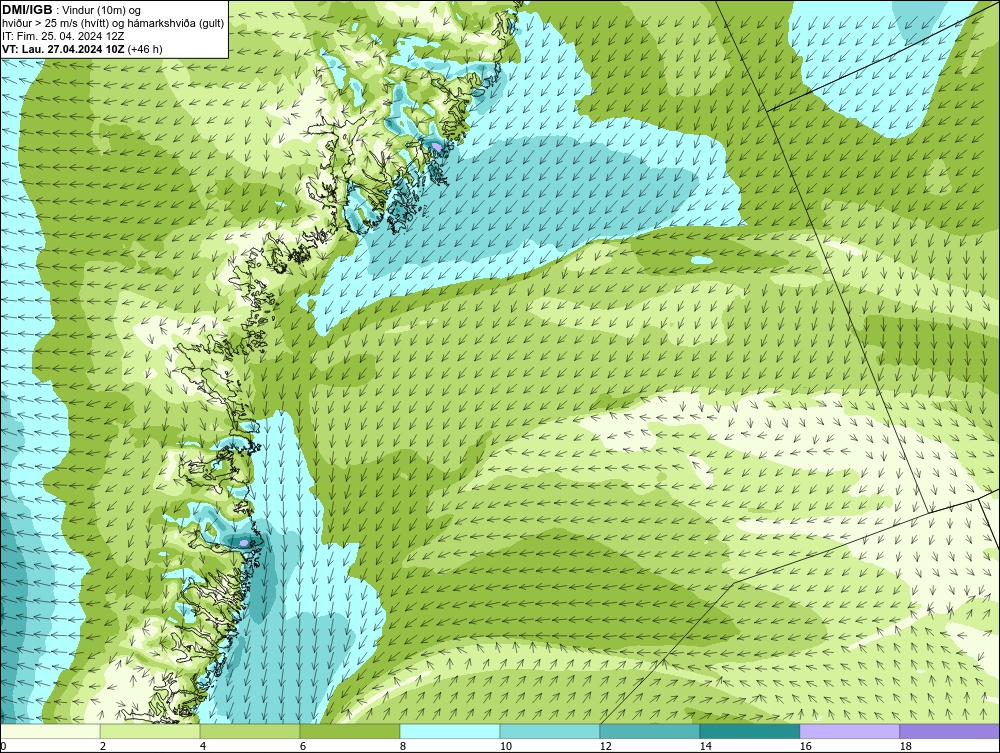
Task: Click the legend label 8
Action: coord(402,746)
